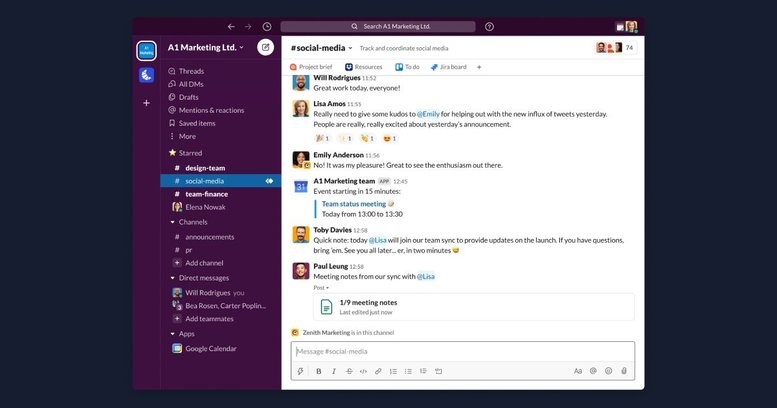The width and height of the screenshot is (777, 408).
Task: Toggle ordered list in composer
Action: point(393,371)
